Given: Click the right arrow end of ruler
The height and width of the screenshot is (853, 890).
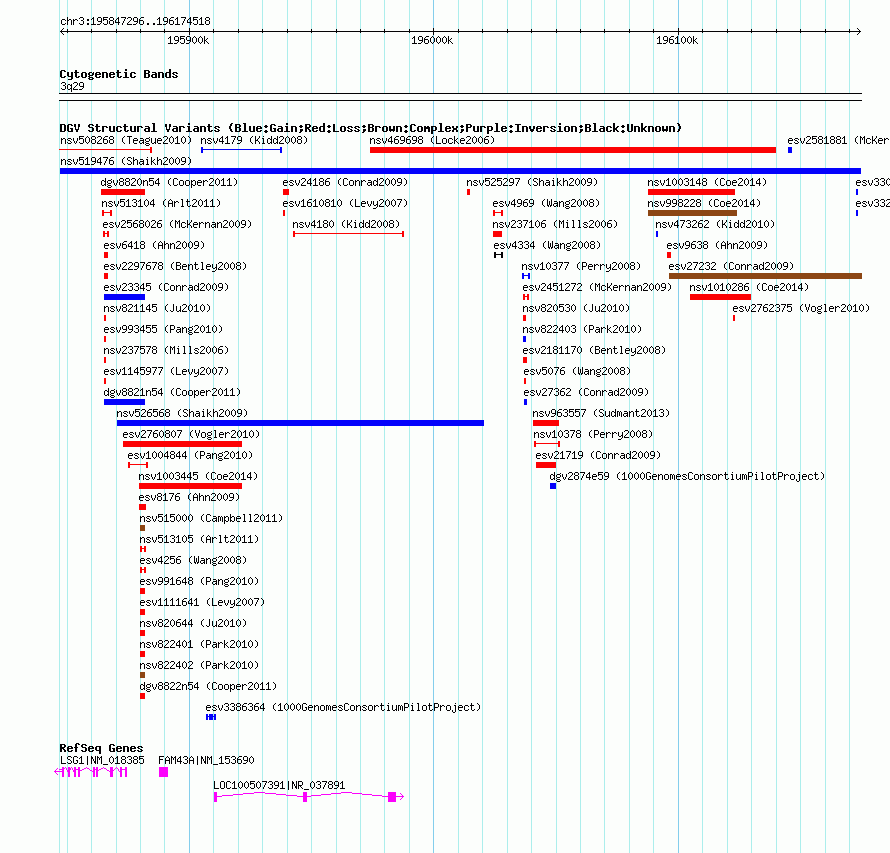Looking at the screenshot, I should 858,31.
